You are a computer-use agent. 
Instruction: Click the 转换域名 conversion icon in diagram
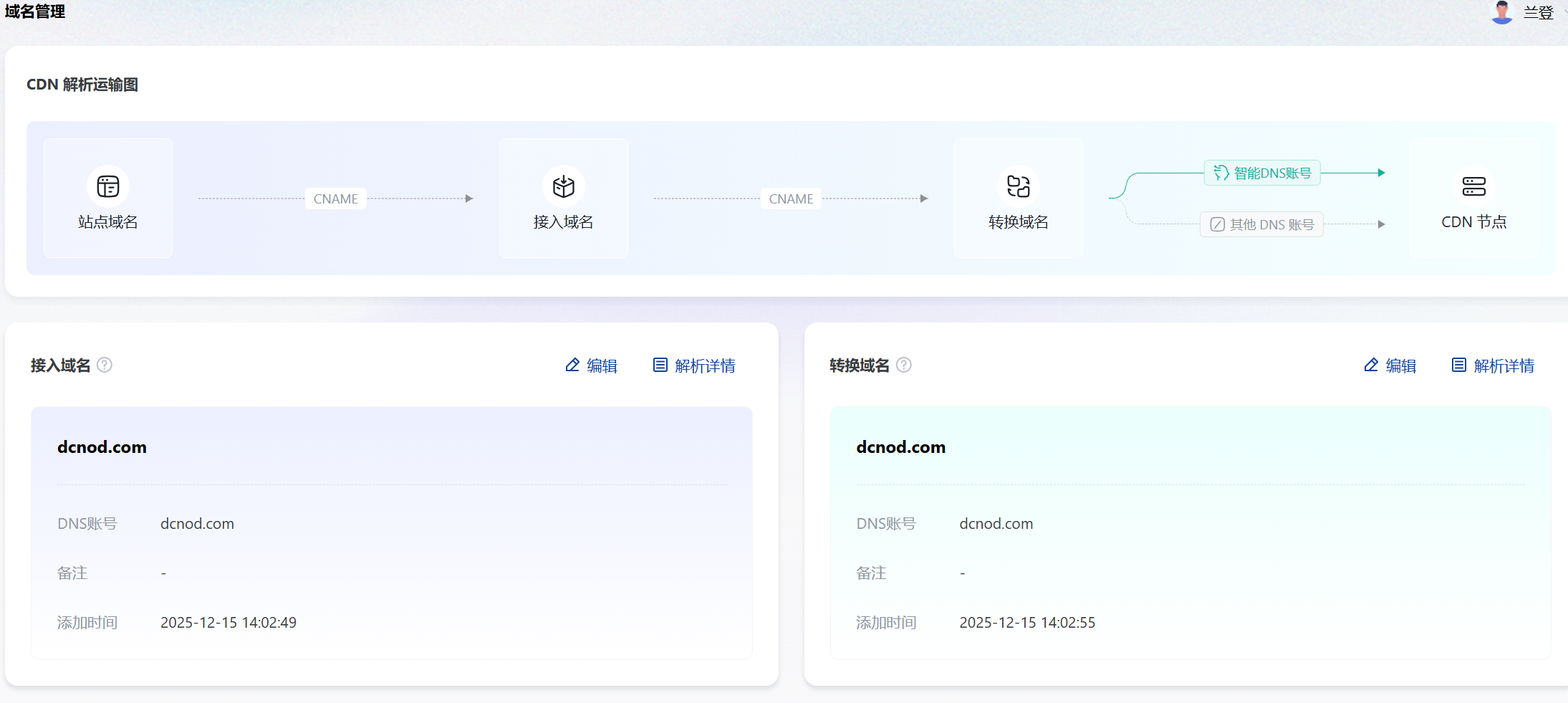point(1018,186)
